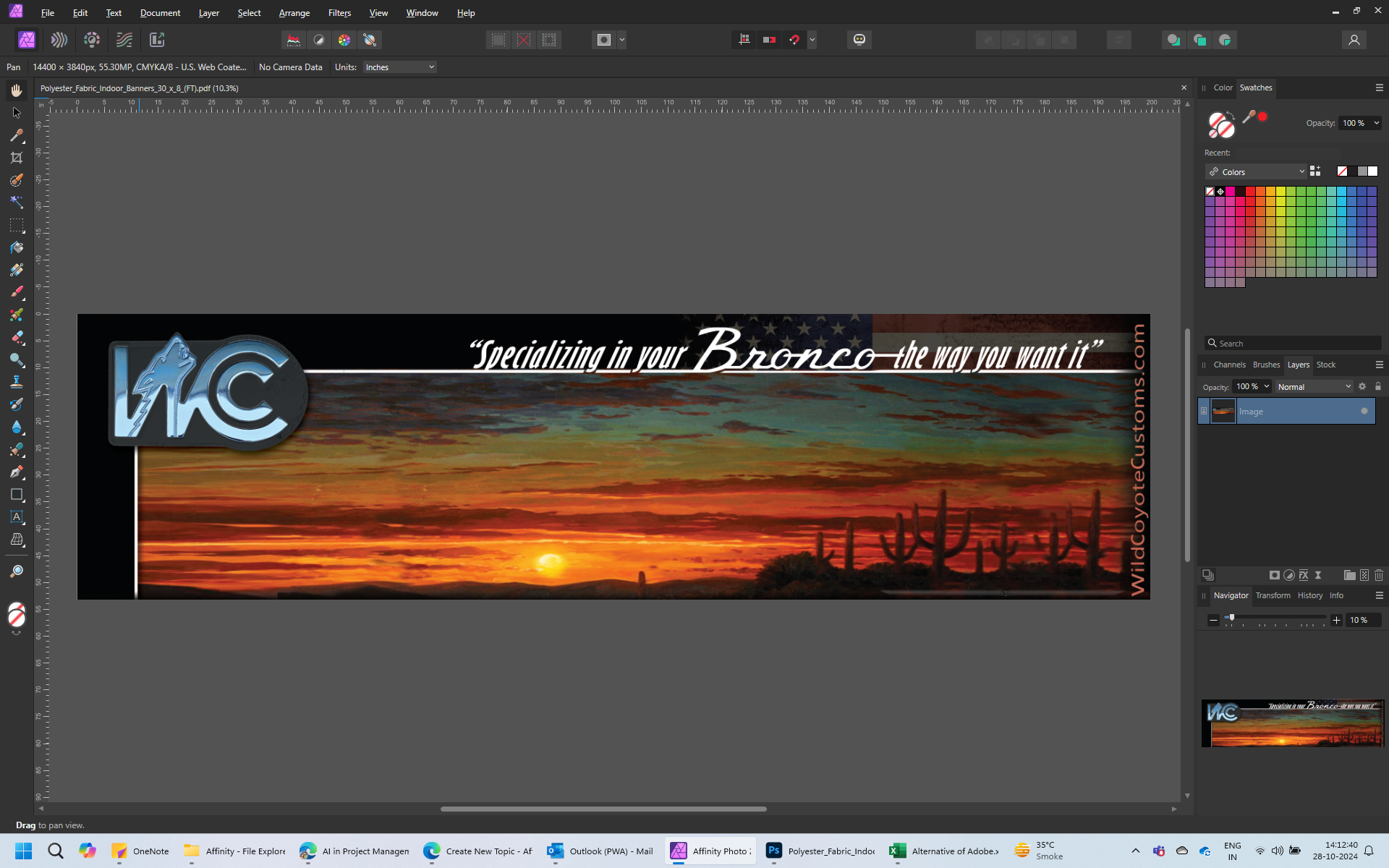Click Navigator zoom out minus button
The height and width of the screenshot is (868, 1389).
click(1213, 620)
